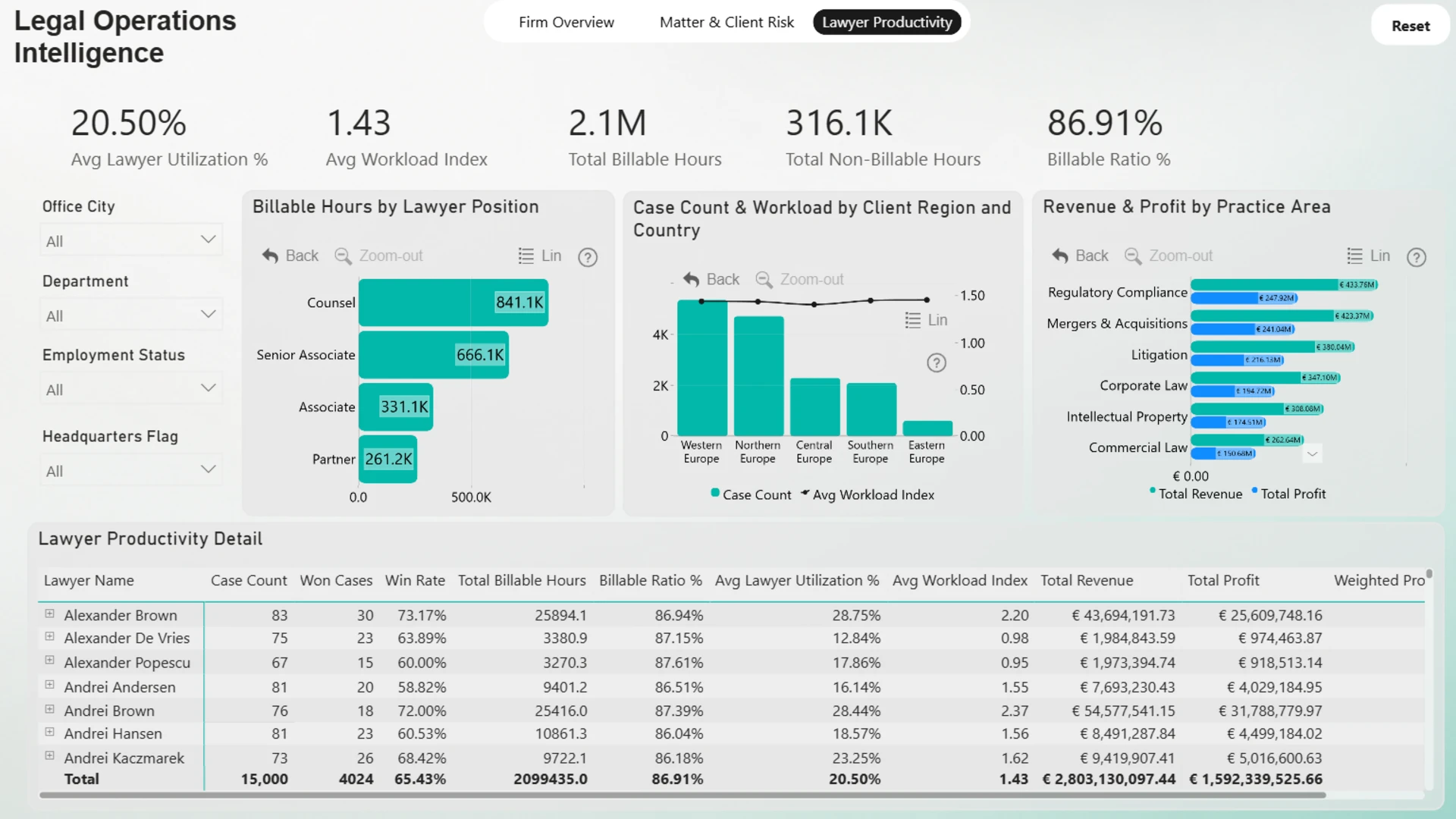Switch to Matter & Client Risk tab

tap(726, 22)
